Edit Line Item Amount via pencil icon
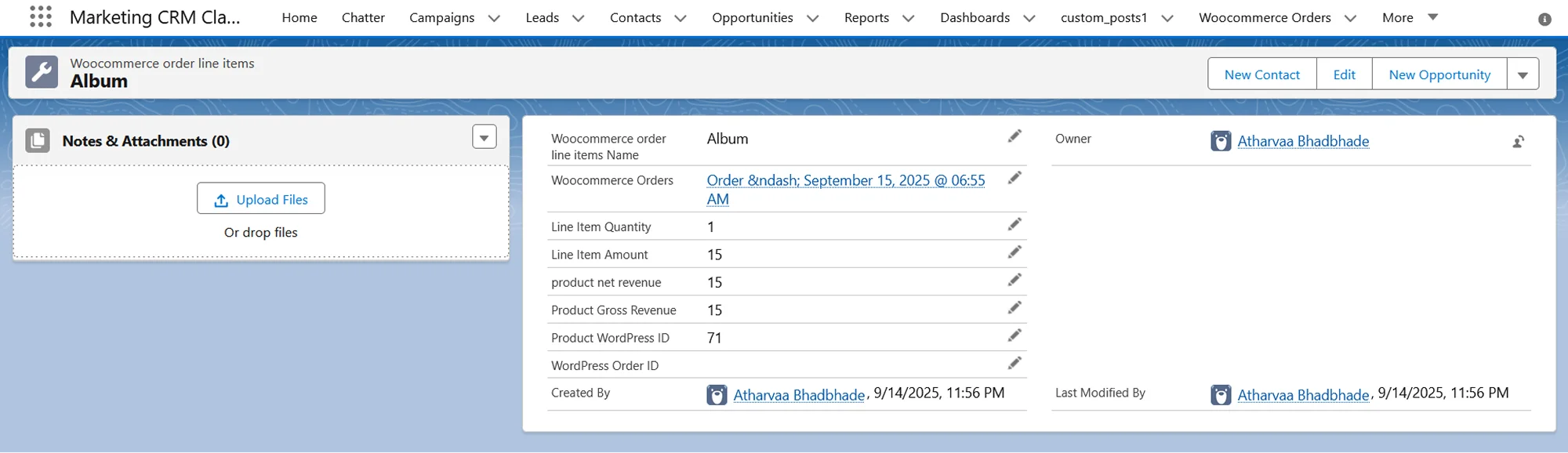1568x453 pixels. click(x=1014, y=252)
